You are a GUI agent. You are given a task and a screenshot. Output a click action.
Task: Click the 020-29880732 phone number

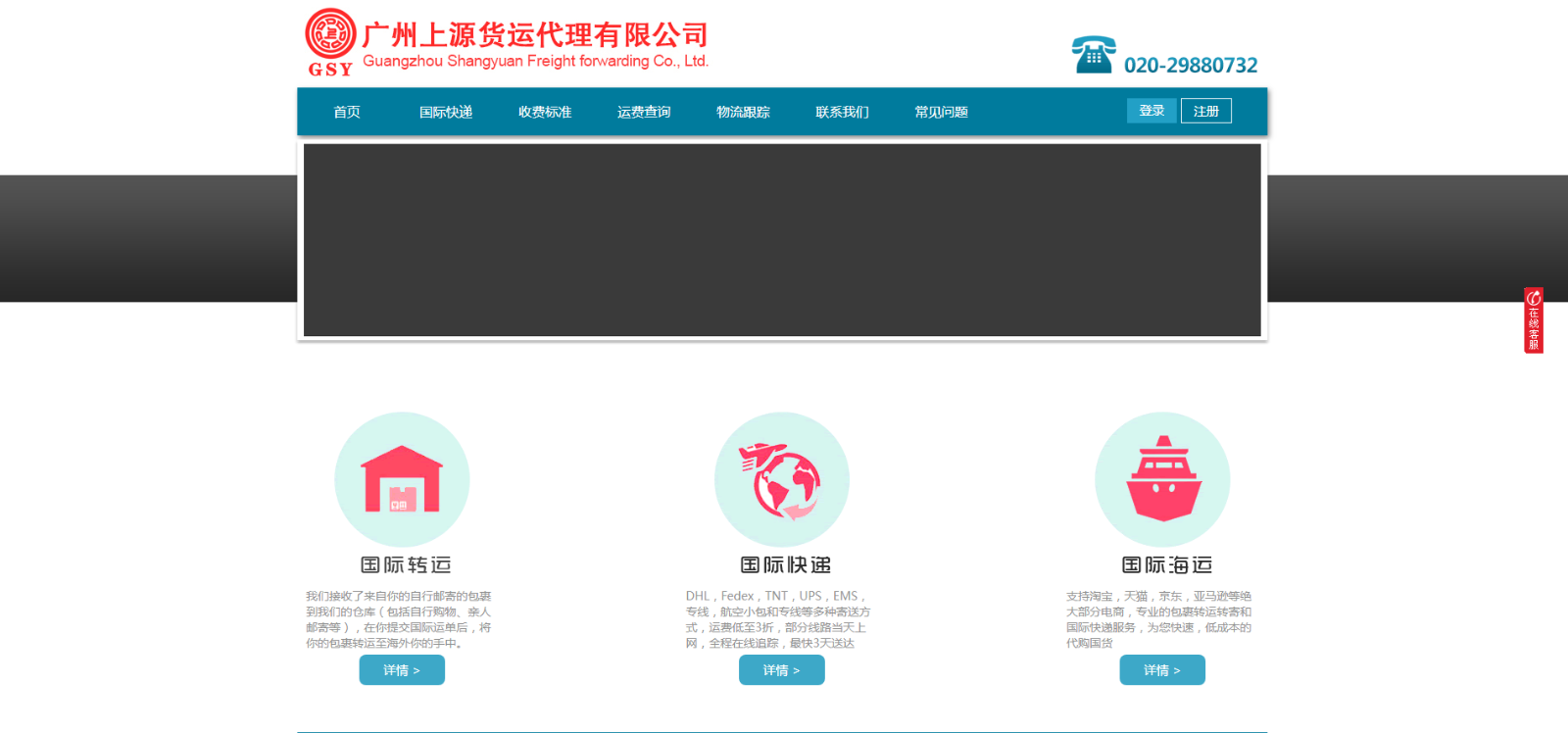(1190, 66)
